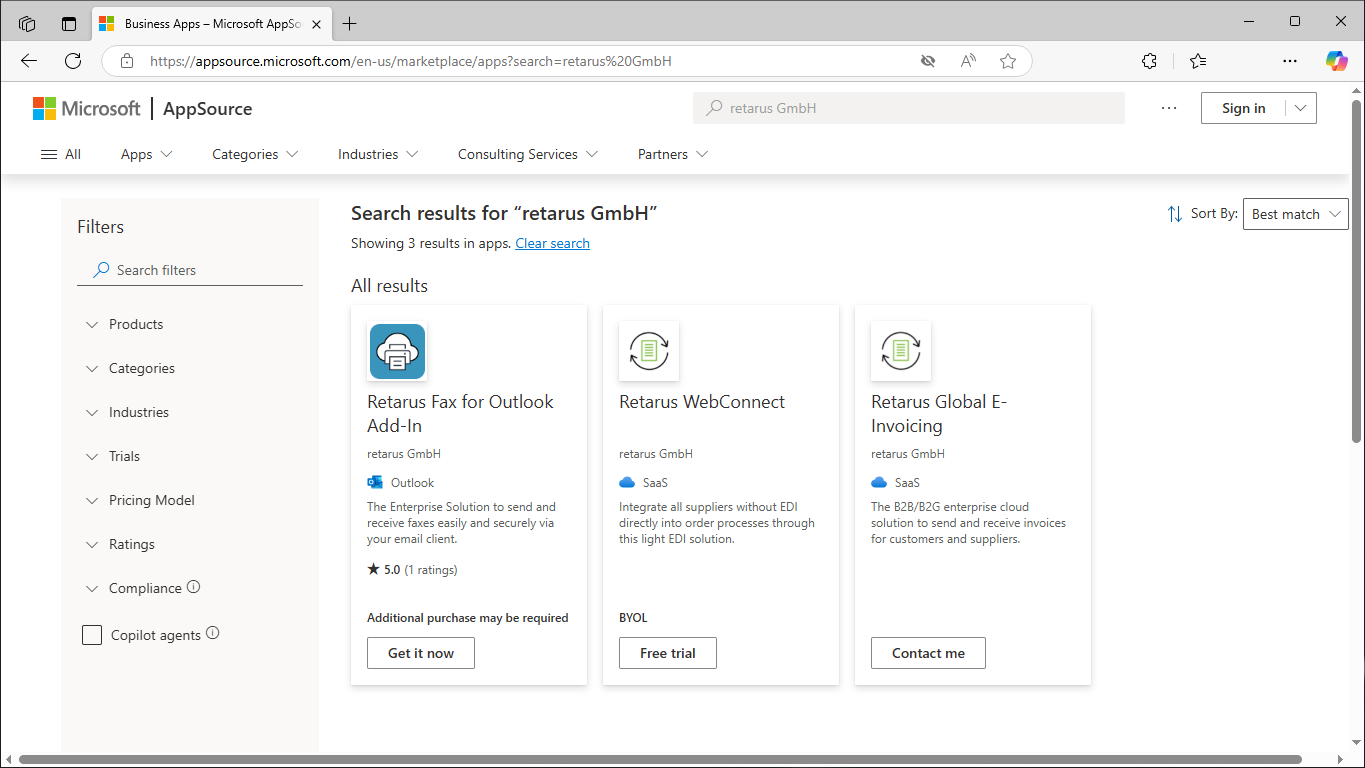
Task: Open the Retarus Global E-Invoicing app icon
Action: pyautogui.click(x=901, y=351)
